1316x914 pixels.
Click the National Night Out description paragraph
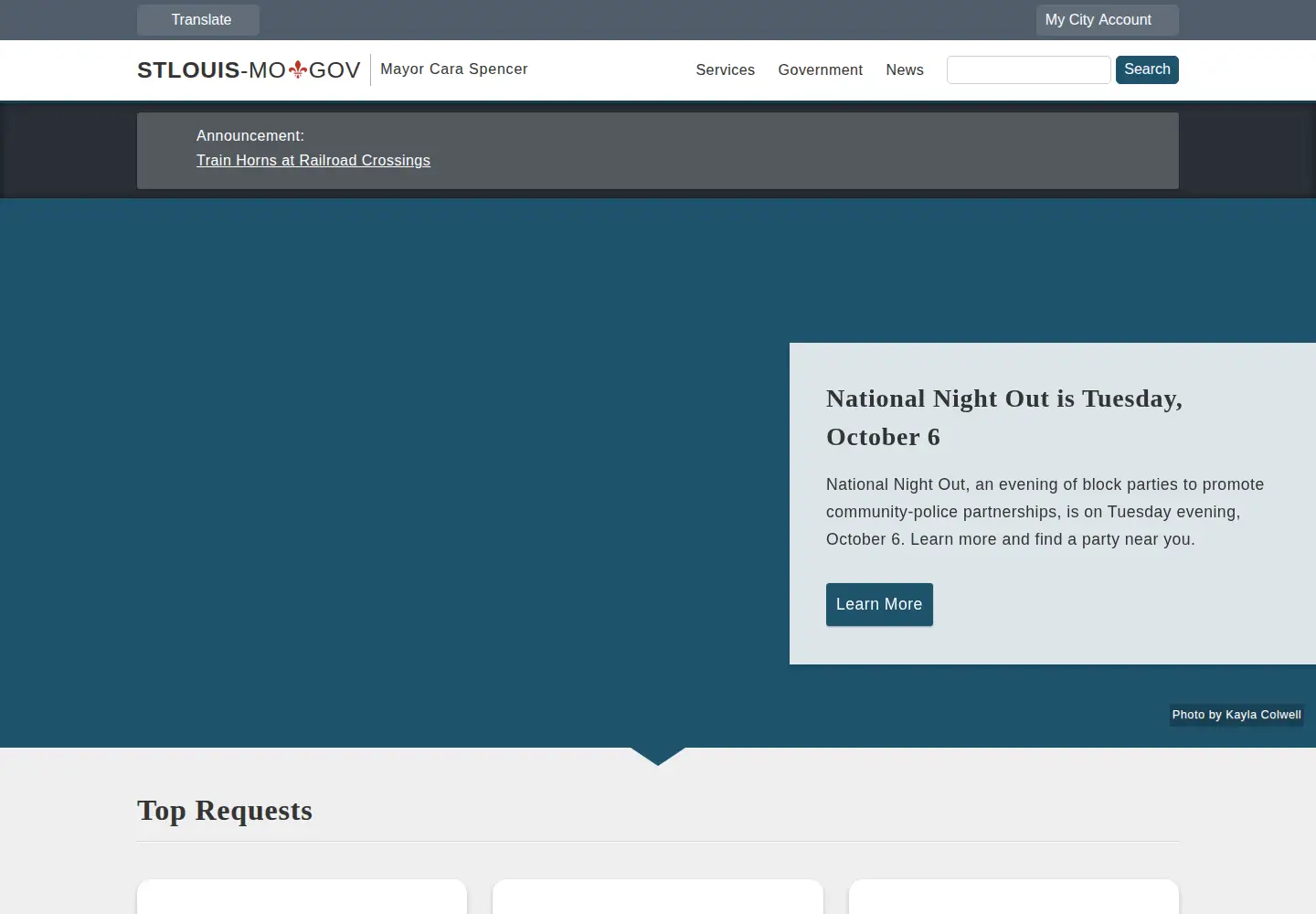click(x=1045, y=512)
